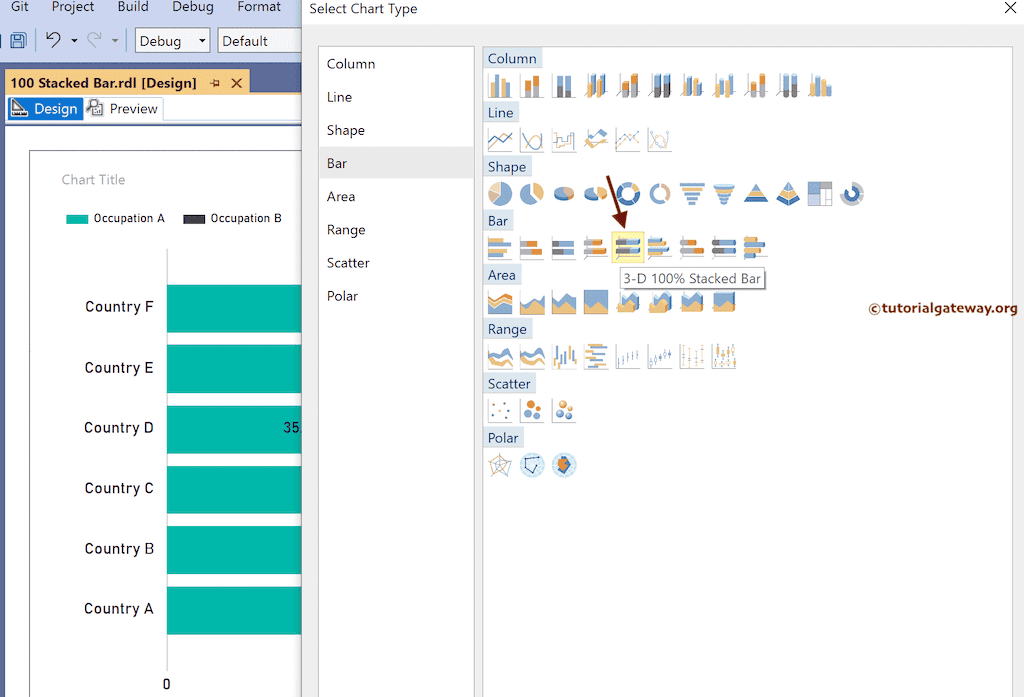
Task: Select Shape in the chart category list
Action: [396, 130]
